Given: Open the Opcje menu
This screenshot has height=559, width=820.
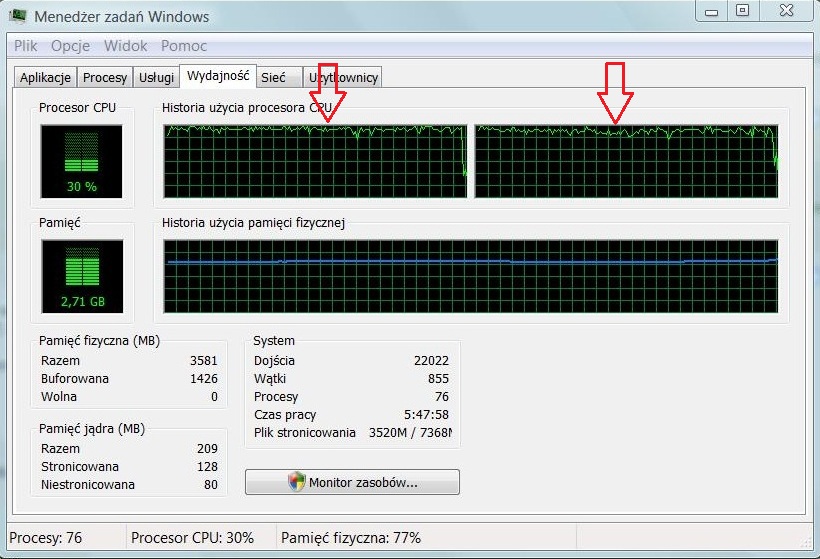Looking at the screenshot, I should (71, 46).
